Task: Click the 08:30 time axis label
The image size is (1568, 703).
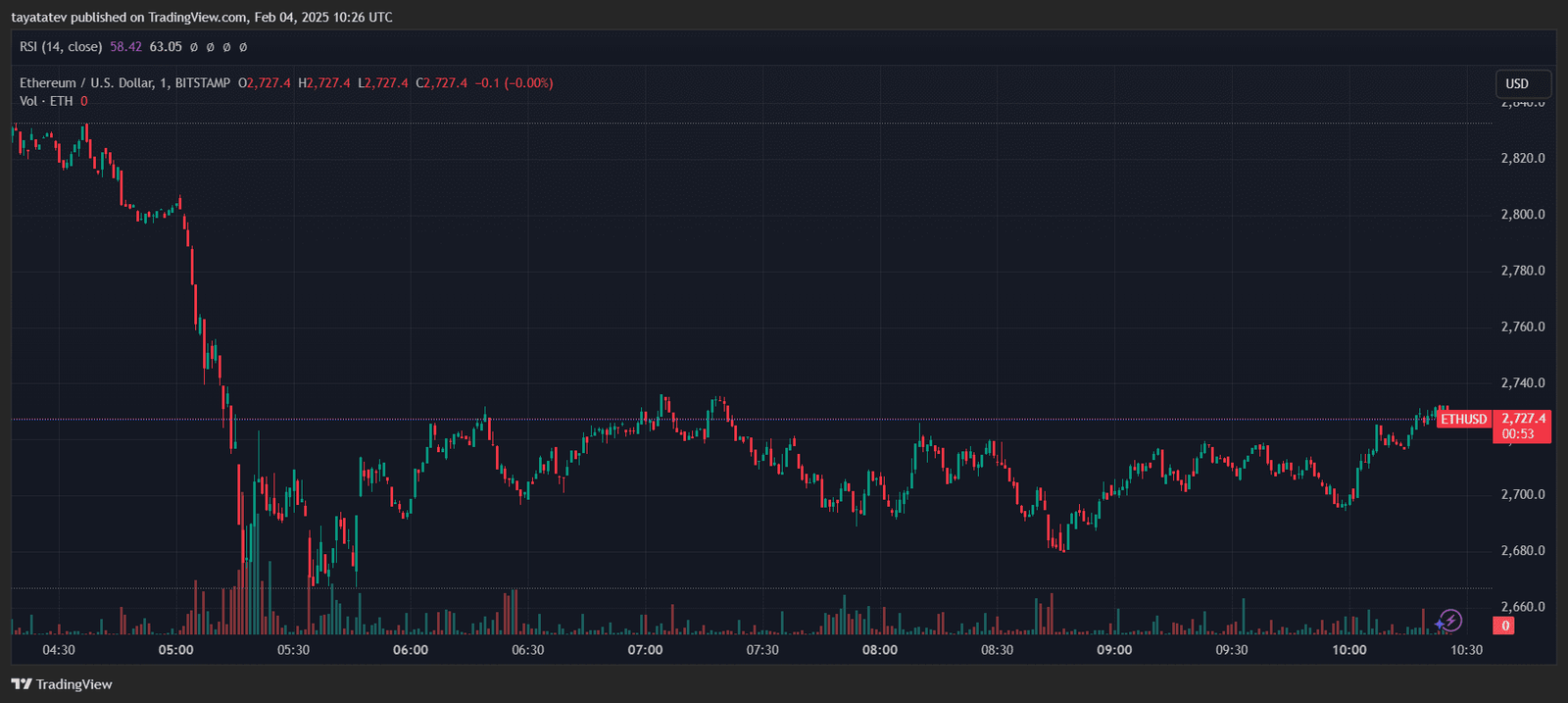Action: 998,650
